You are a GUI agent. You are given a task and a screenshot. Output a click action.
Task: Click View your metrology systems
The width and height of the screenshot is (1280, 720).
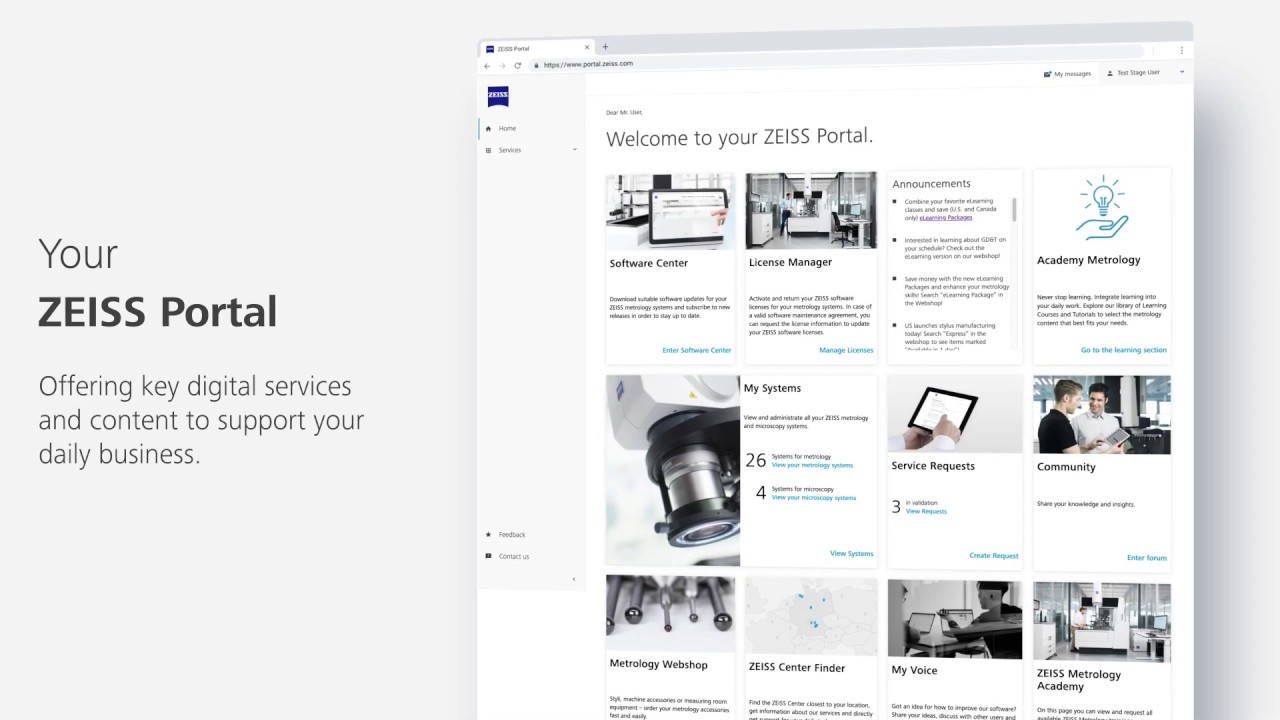click(x=812, y=465)
